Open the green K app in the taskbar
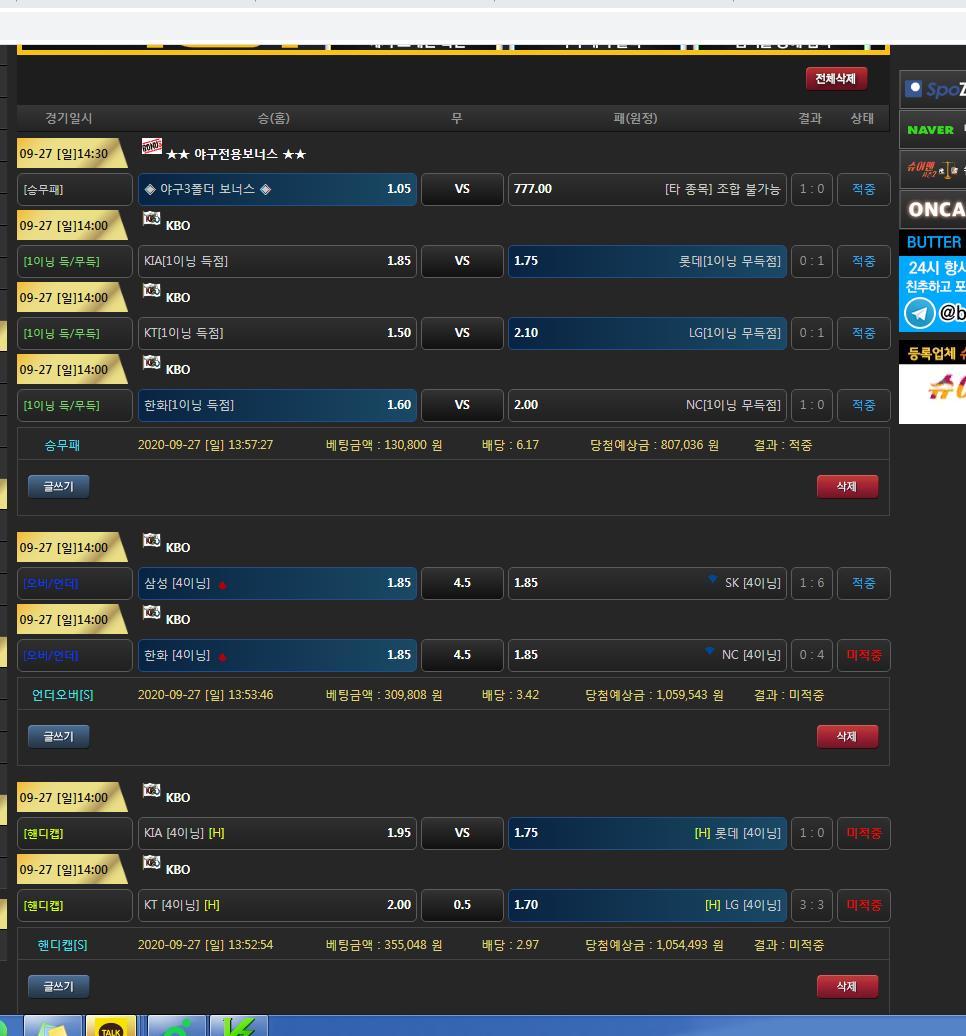Viewport: 966px width, 1036px height. [238, 1027]
